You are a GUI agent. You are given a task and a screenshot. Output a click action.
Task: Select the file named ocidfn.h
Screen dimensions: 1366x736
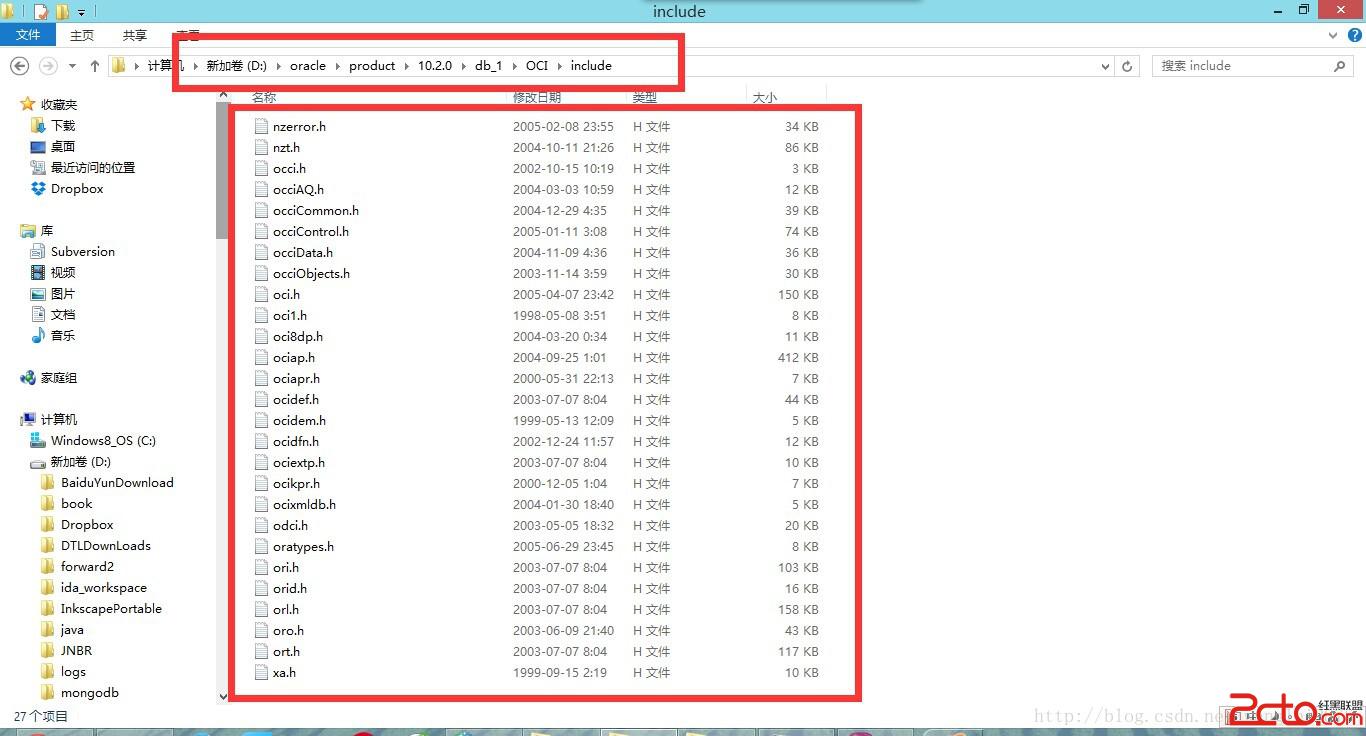point(296,441)
